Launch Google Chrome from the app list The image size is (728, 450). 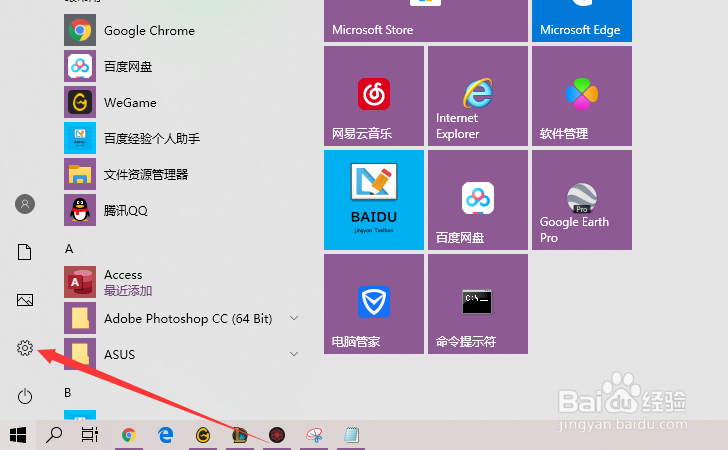[x=181, y=30]
